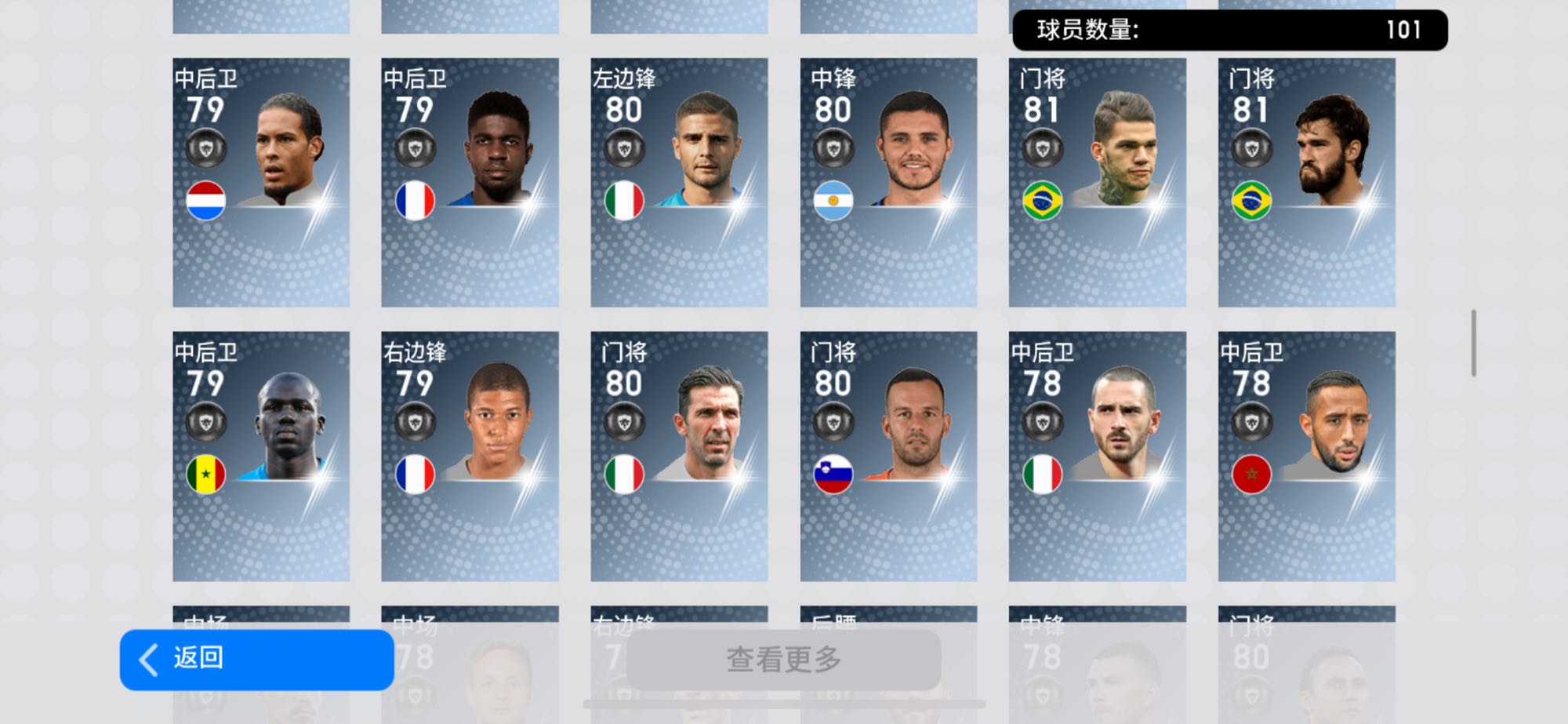Open the bearded Brazilian 81 goalkeeper card

pos(1306,182)
